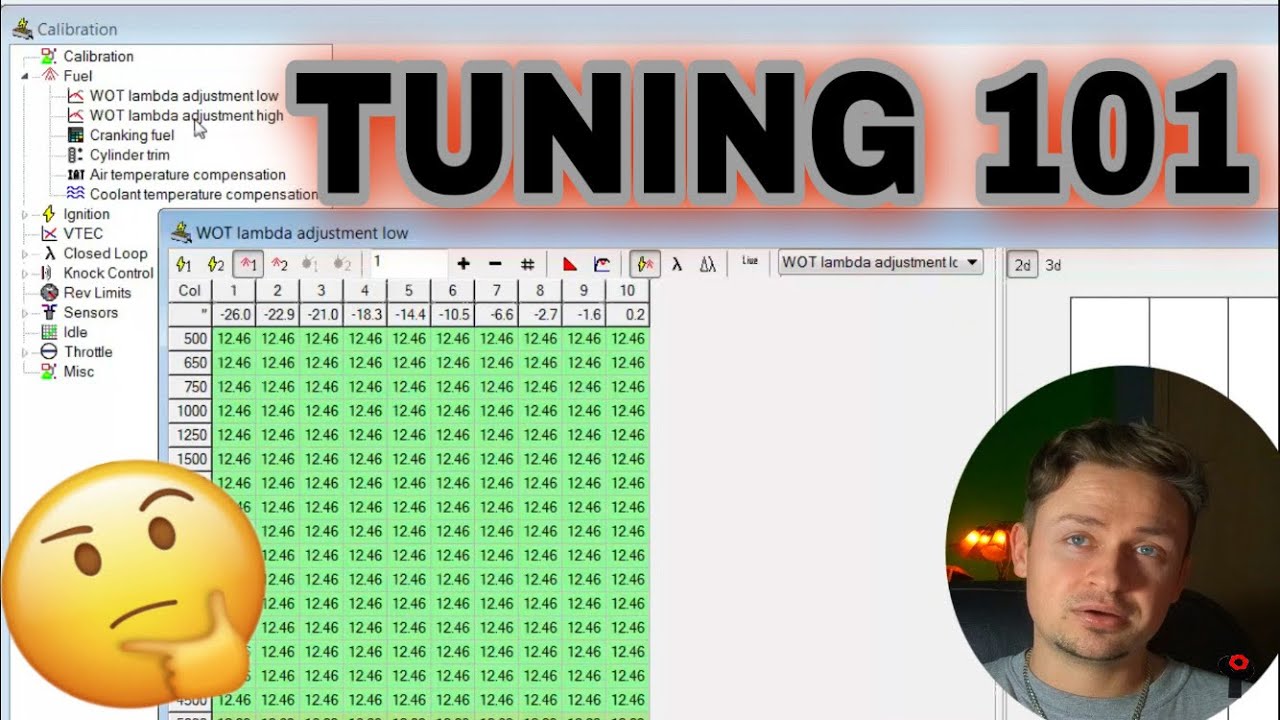The height and width of the screenshot is (720, 1280).
Task: Open the WOT lambda adjustment table dropdown
Action: [880, 263]
